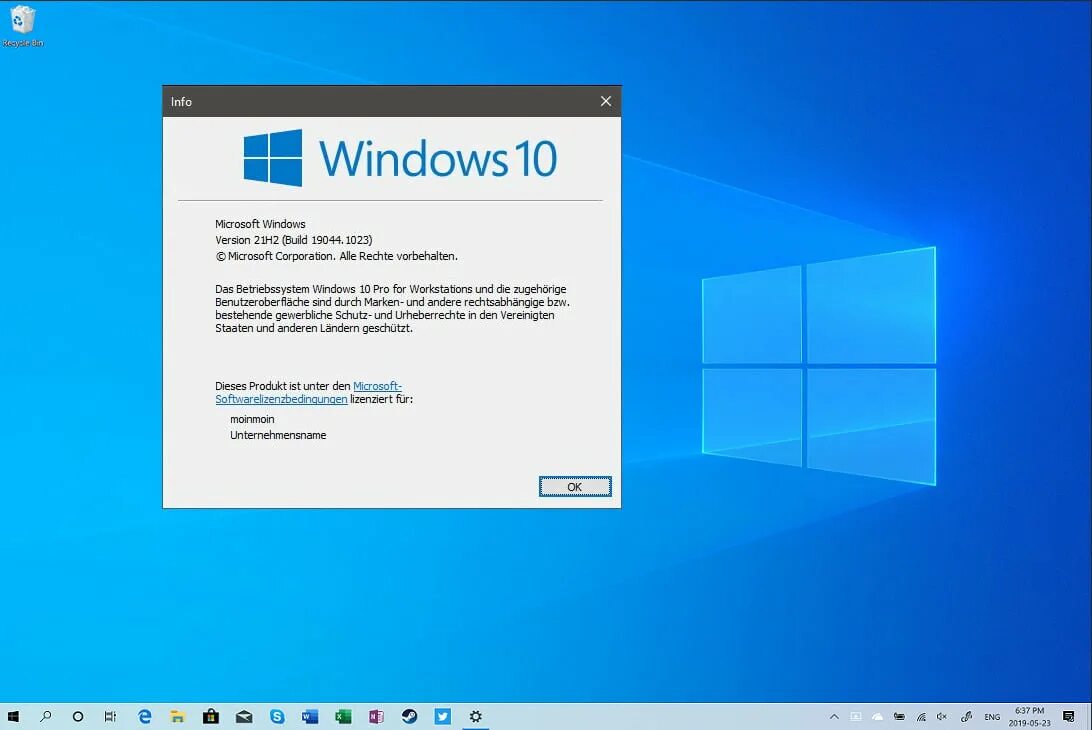The width and height of the screenshot is (1092, 730).
Task: Launch Word from taskbar
Action: tap(310, 716)
